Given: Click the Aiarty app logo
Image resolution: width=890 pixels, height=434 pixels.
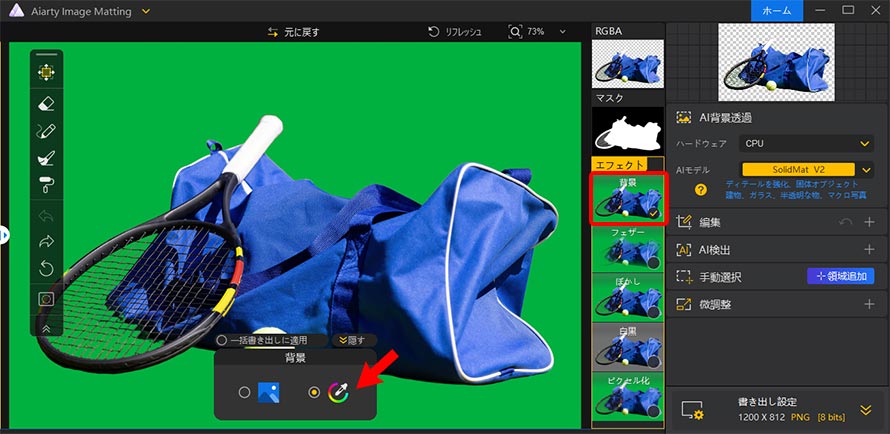Looking at the screenshot, I should point(16,11).
